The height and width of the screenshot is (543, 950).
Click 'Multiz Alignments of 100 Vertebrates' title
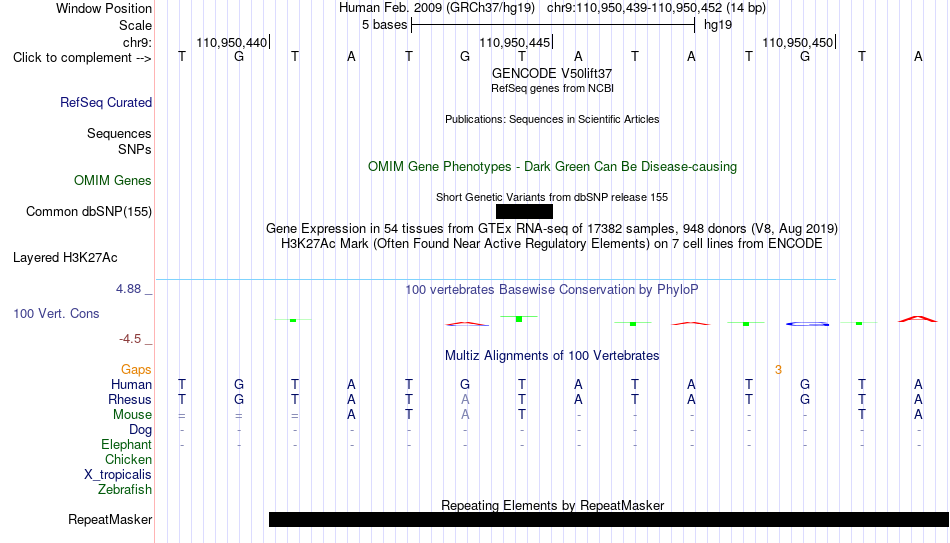click(552, 356)
